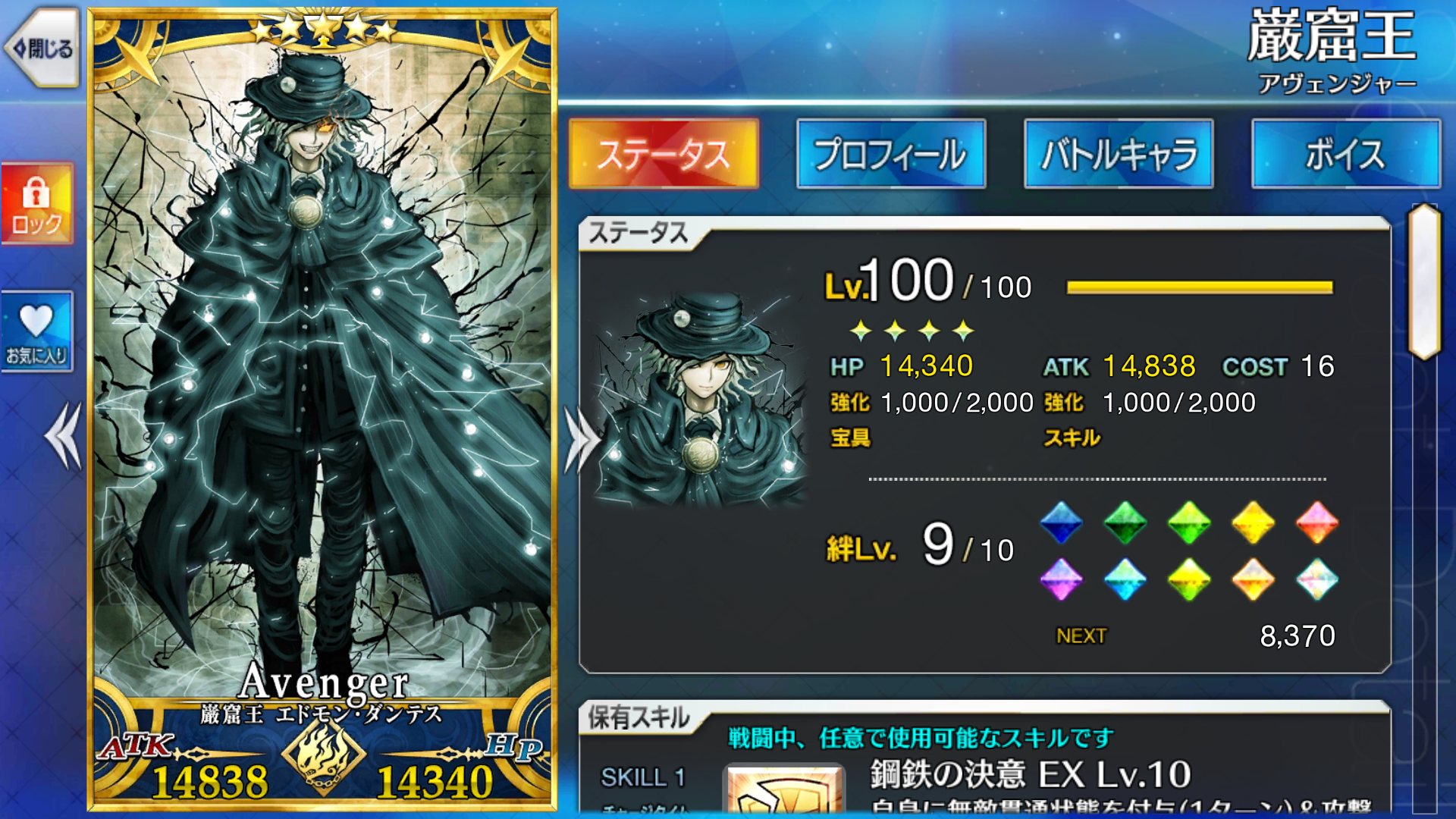The height and width of the screenshot is (819, 1456).
Task: Select the ステータス tab
Action: pos(664,154)
